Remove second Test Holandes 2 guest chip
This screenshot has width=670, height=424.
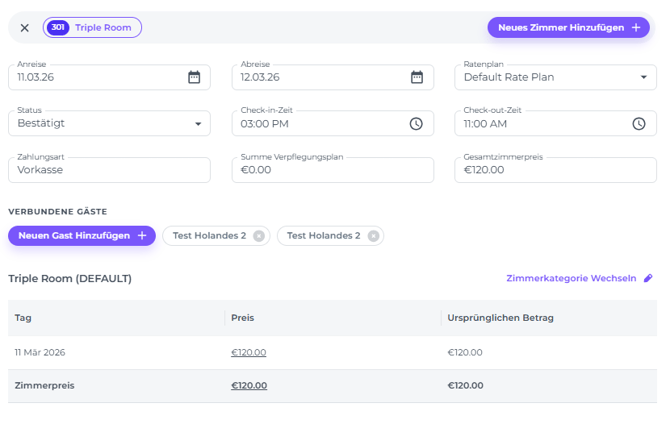pos(373,236)
